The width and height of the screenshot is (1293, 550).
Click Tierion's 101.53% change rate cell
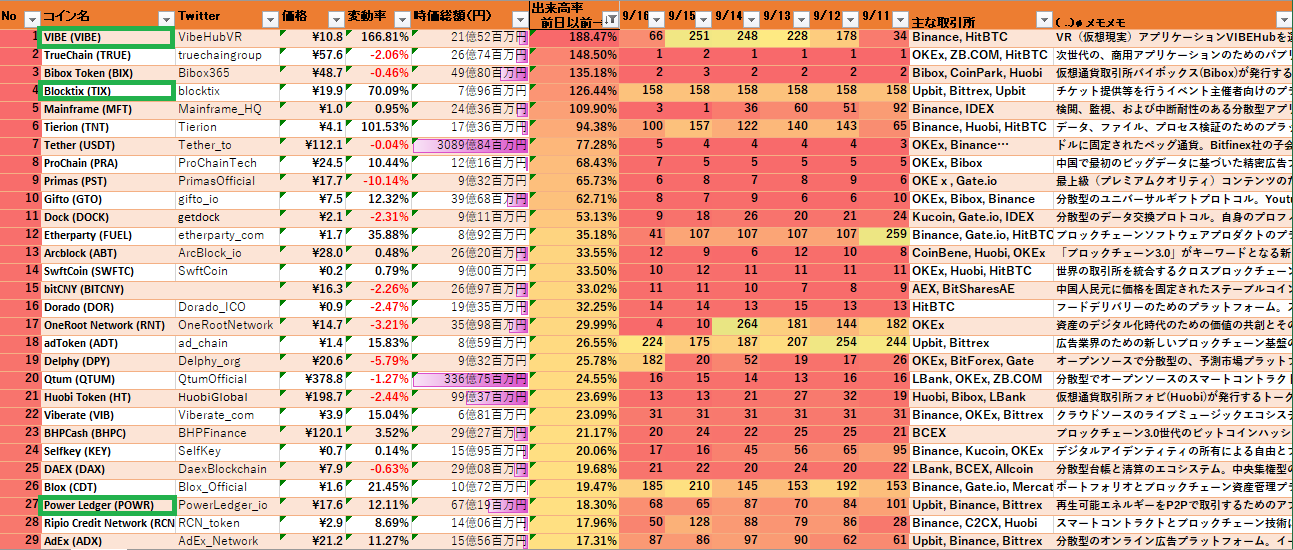pos(379,127)
